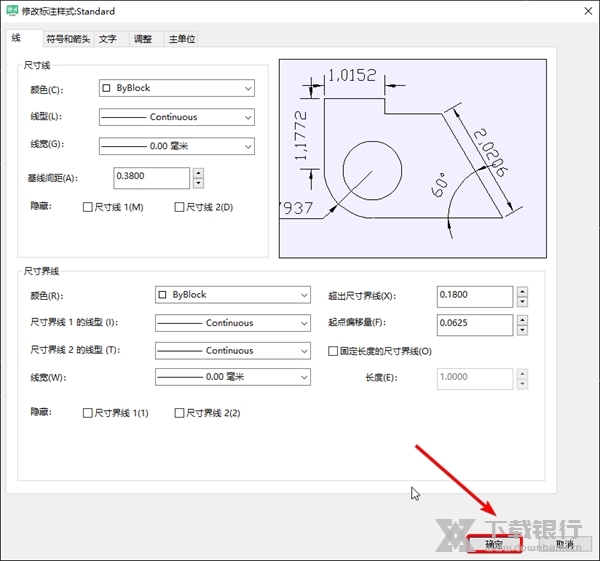Screen dimensions: 600x561
Task: Open dimension line 线型(L) dropdown
Action: (177, 117)
